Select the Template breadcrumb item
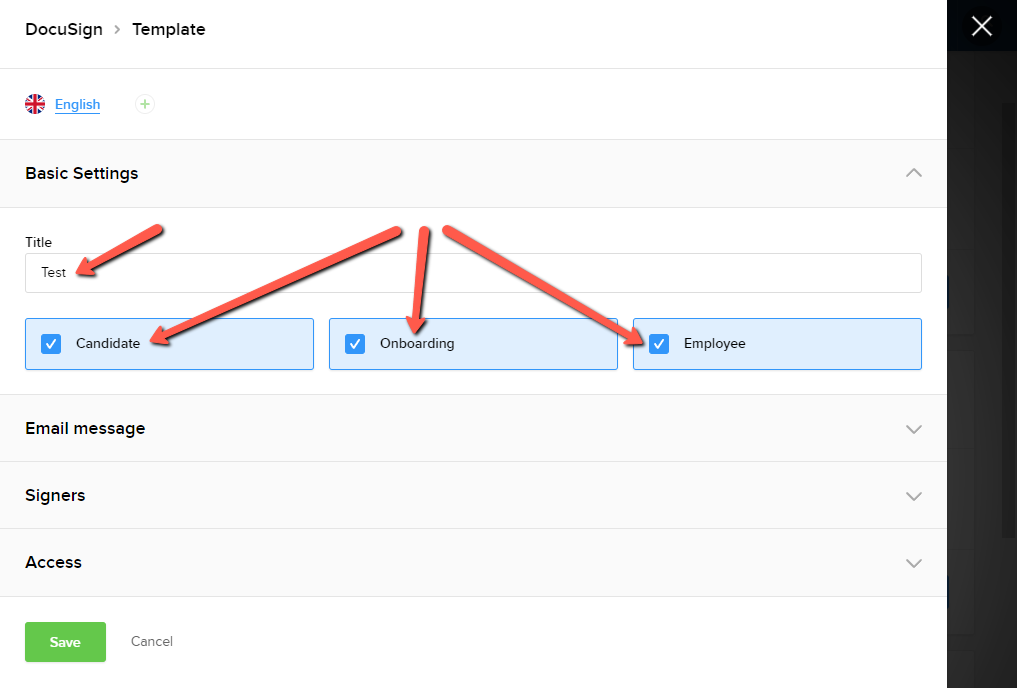Screen dimensions: 1017x688 tap(168, 29)
